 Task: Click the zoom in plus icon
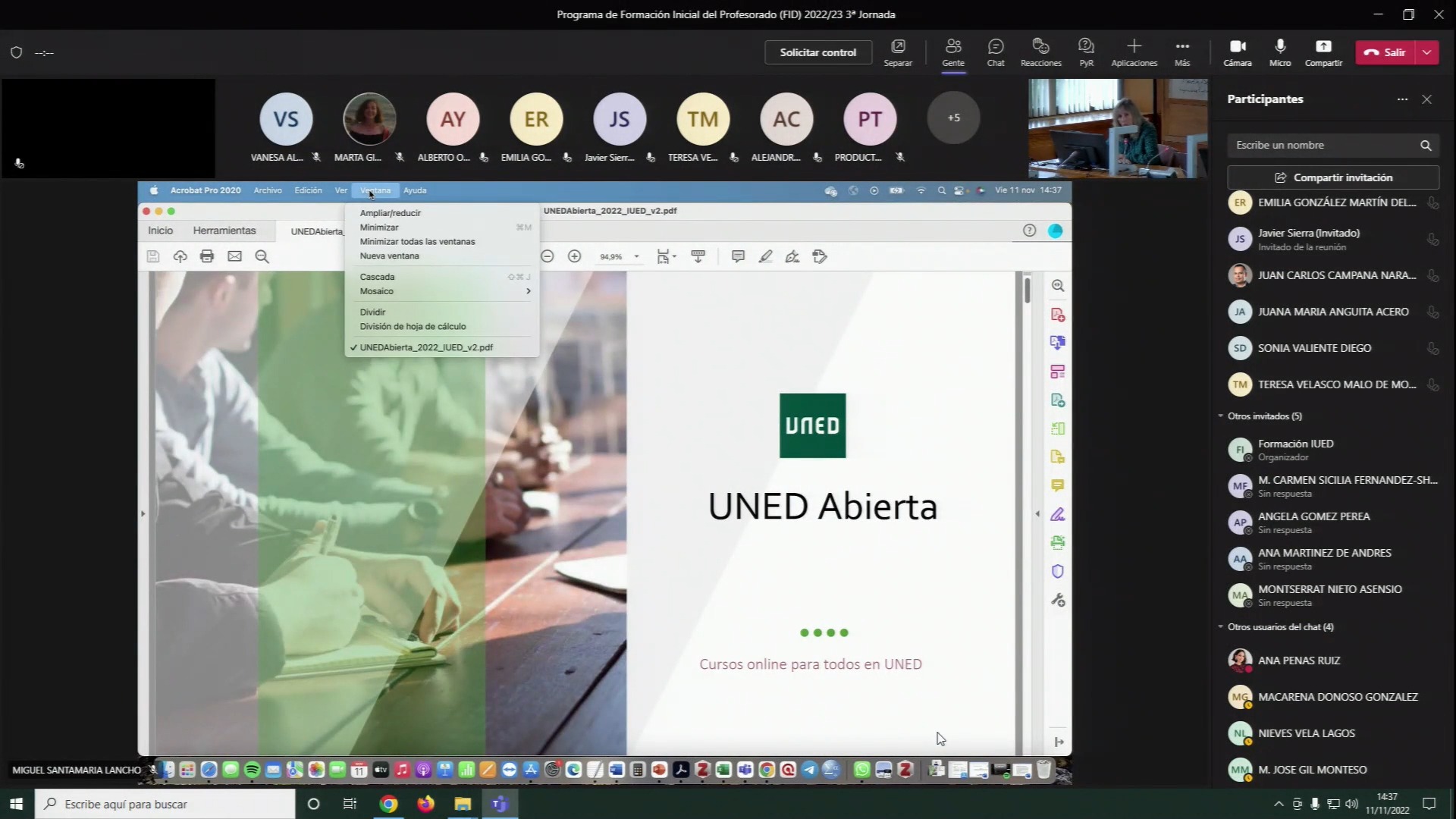[574, 256]
